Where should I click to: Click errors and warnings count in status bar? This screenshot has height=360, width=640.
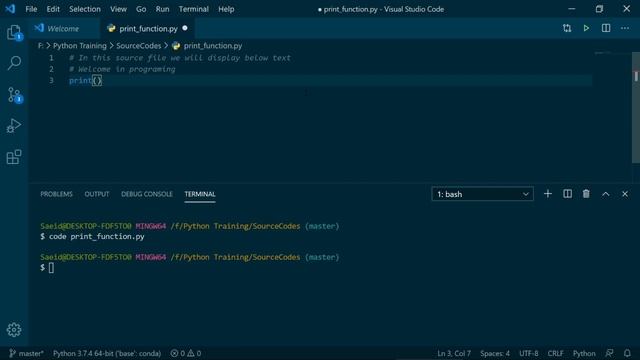coord(186,353)
